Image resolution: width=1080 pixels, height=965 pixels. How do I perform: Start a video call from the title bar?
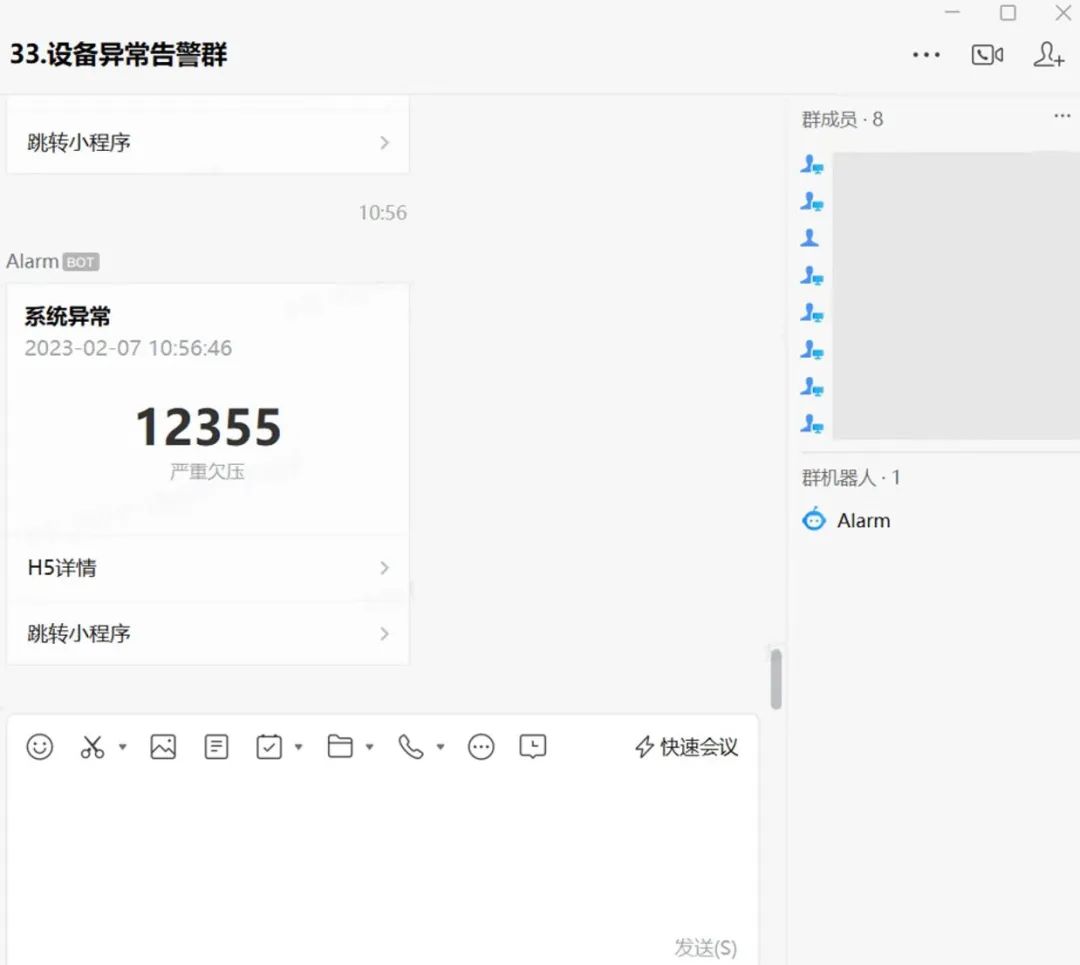[x=988, y=55]
